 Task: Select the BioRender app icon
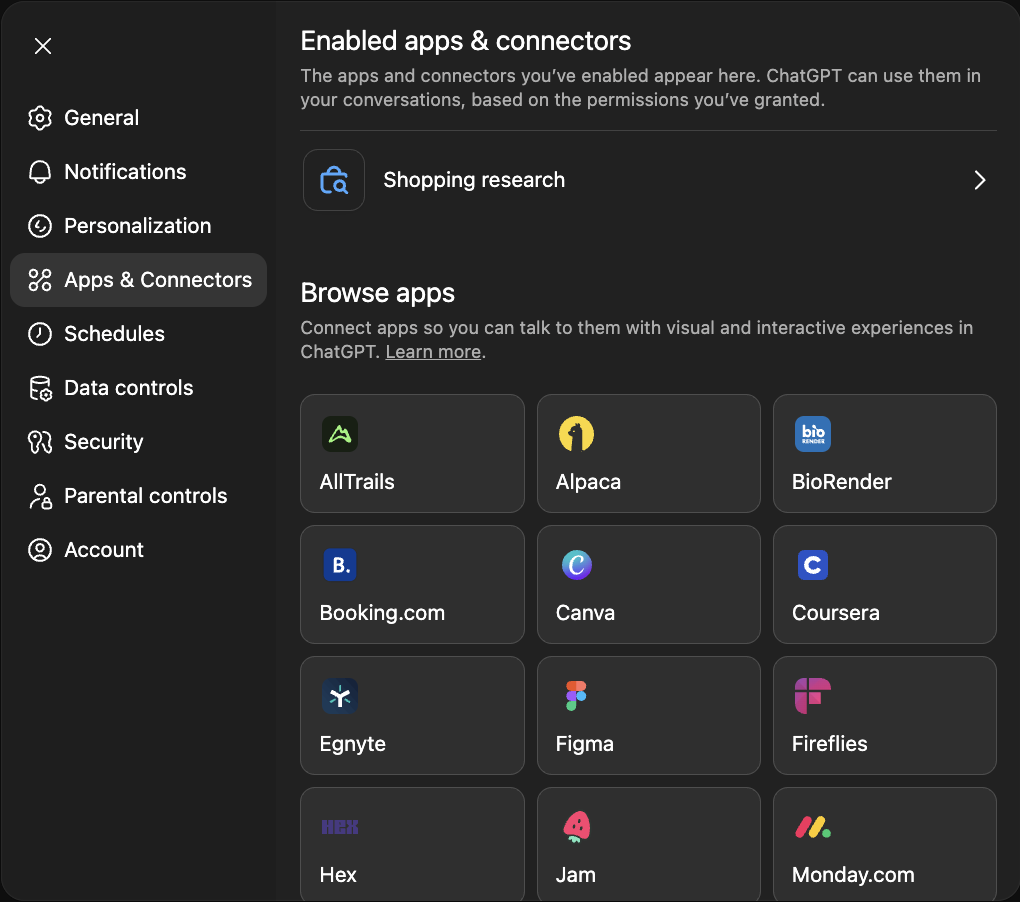pos(812,434)
